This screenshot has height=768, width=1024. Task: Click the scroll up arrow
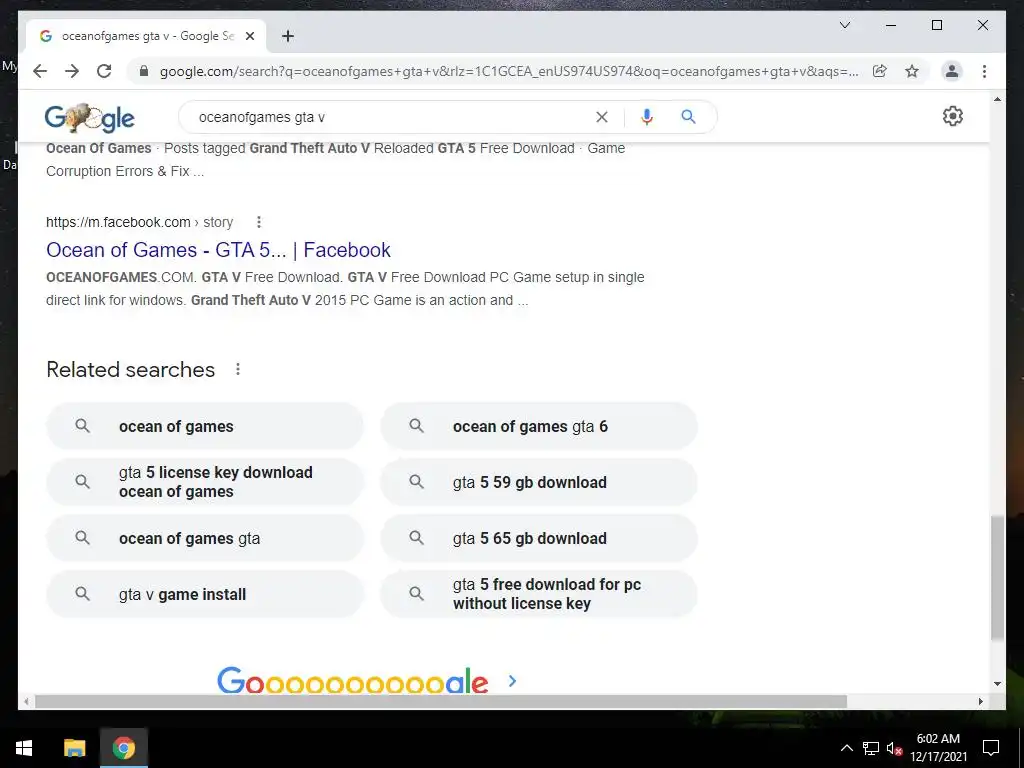click(x=997, y=99)
